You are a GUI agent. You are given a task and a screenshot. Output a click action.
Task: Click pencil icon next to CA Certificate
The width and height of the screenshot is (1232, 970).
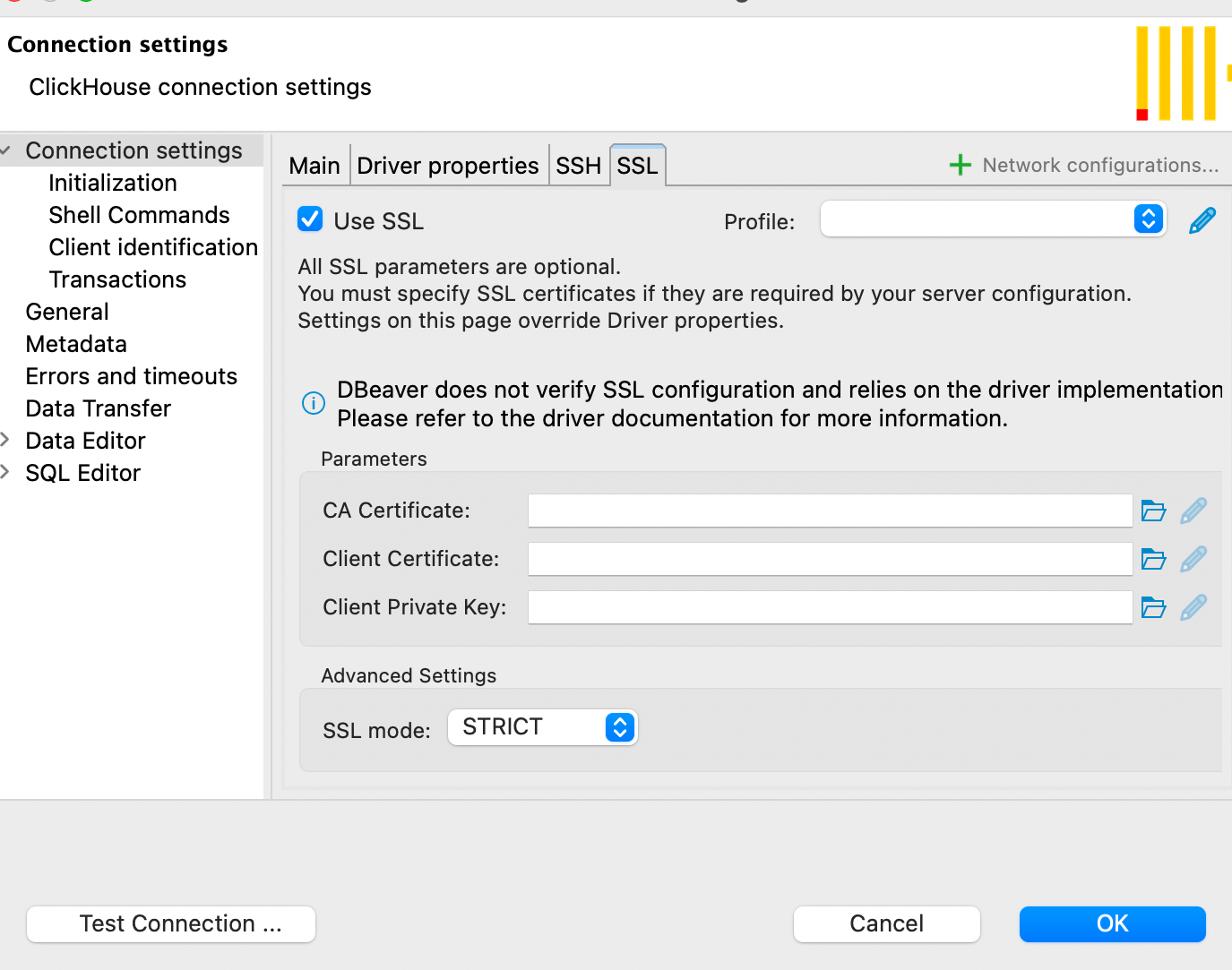pos(1193,511)
